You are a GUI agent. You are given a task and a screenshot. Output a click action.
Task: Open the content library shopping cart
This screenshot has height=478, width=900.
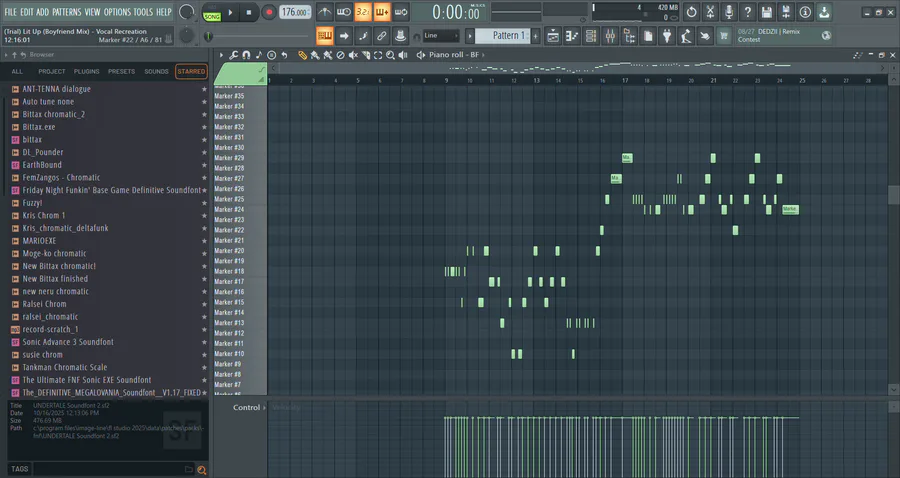click(724, 36)
